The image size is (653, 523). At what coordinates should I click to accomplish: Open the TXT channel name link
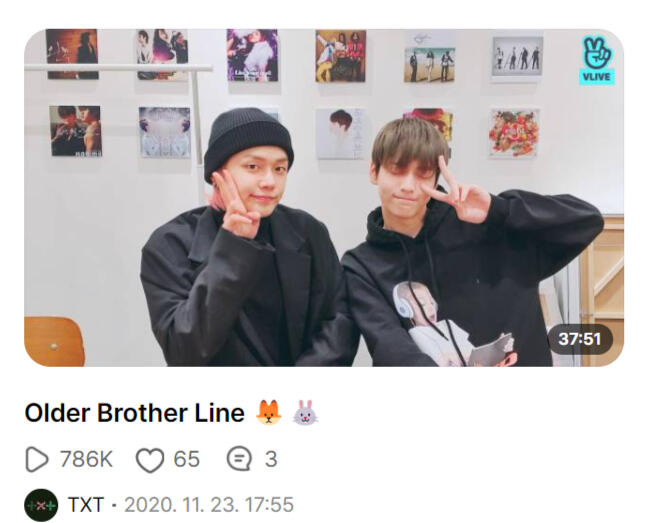click(x=86, y=505)
